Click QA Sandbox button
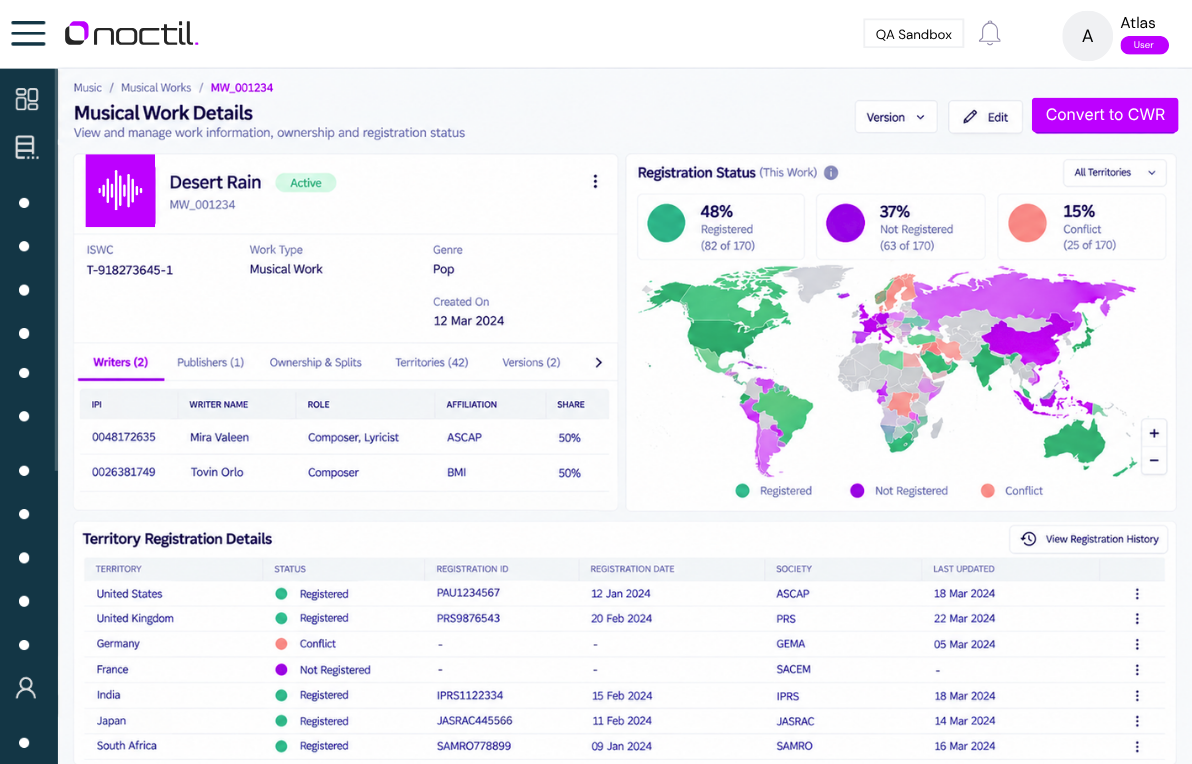This screenshot has height=764, width=1192. point(913,34)
